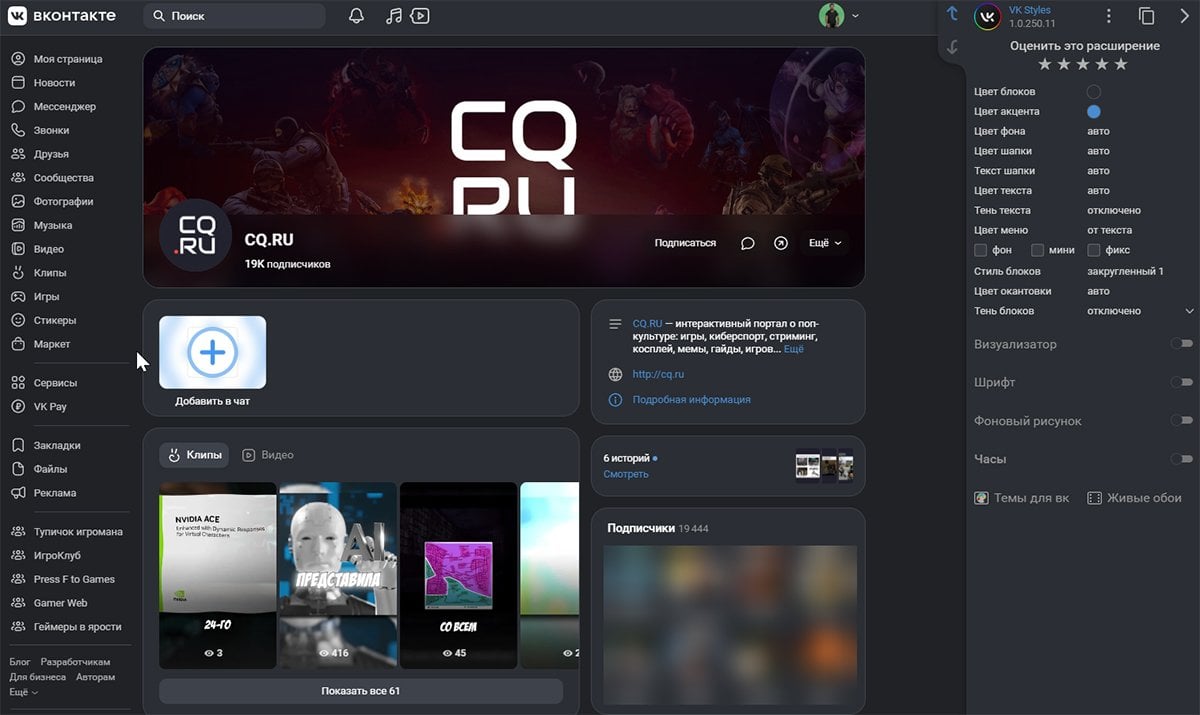Open the profile avatar dropdown in header
Image resolution: width=1200 pixels, height=715 pixels.
(838, 16)
